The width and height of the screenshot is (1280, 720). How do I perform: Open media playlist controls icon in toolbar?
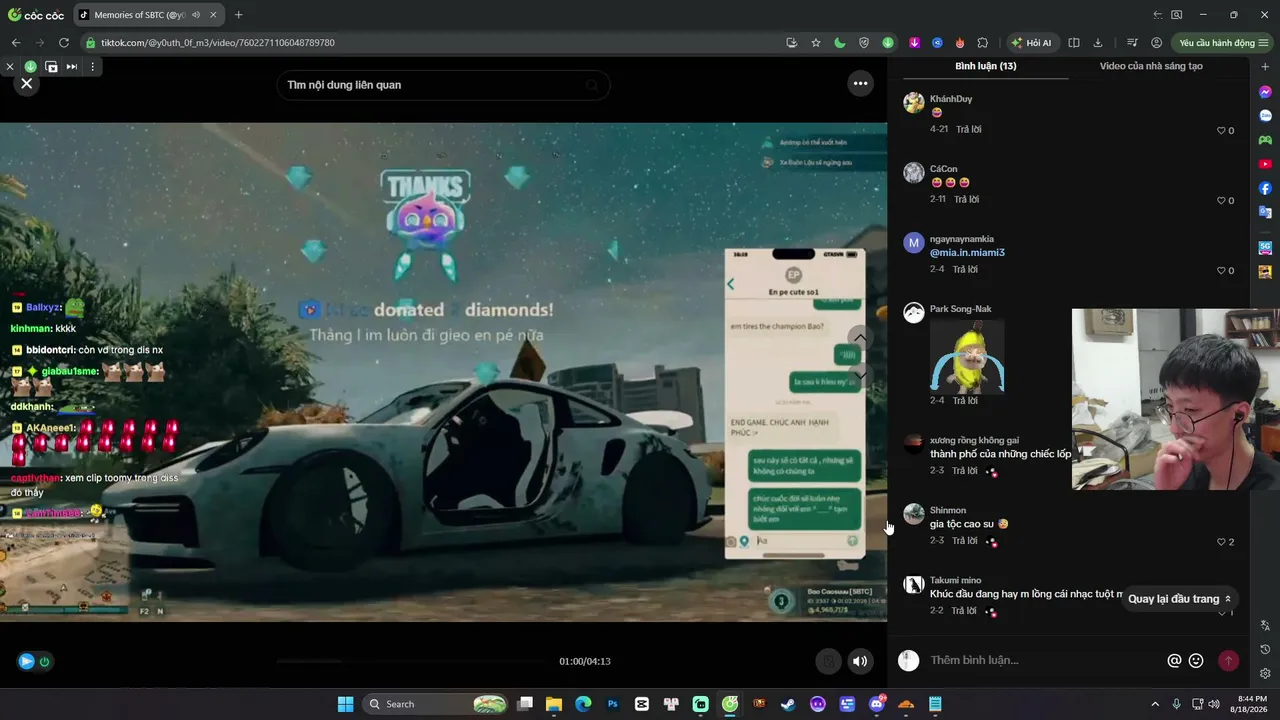[x=1132, y=43]
